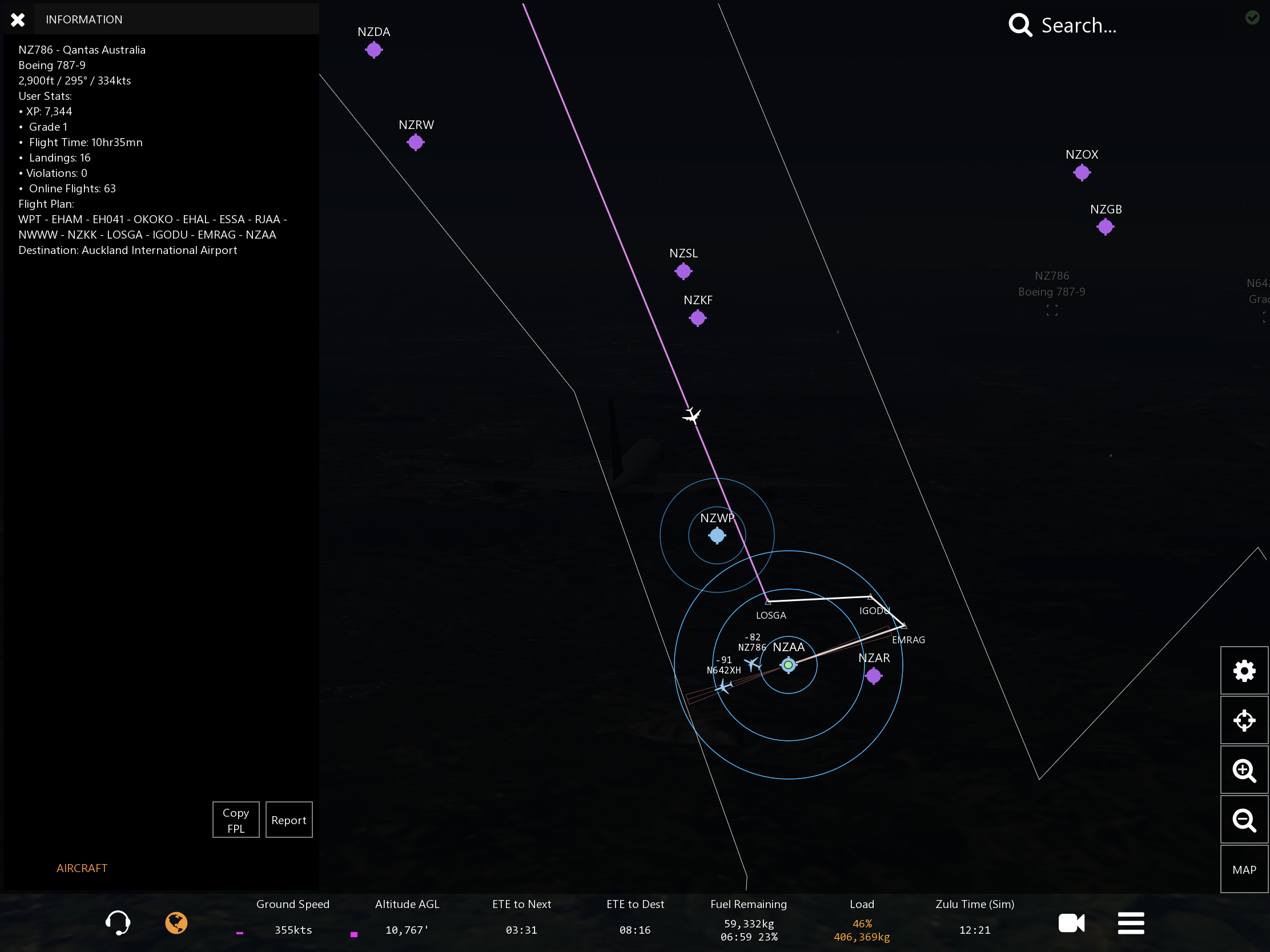Open ATC headset communications
The height and width of the screenshot is (952, 1270).
click(118, 922)
